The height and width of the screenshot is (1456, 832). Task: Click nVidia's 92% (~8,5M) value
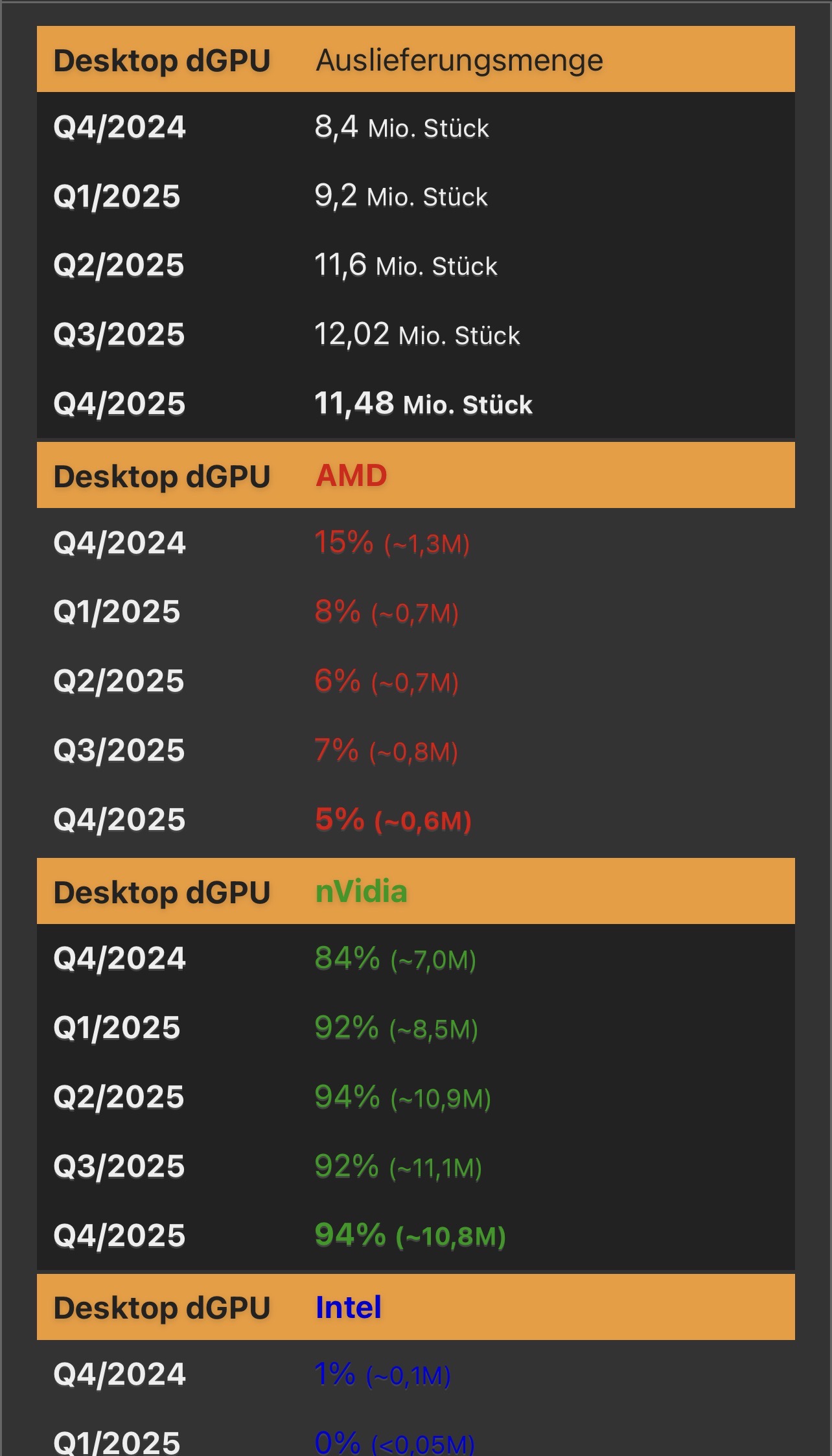(x=397, y=1028)
